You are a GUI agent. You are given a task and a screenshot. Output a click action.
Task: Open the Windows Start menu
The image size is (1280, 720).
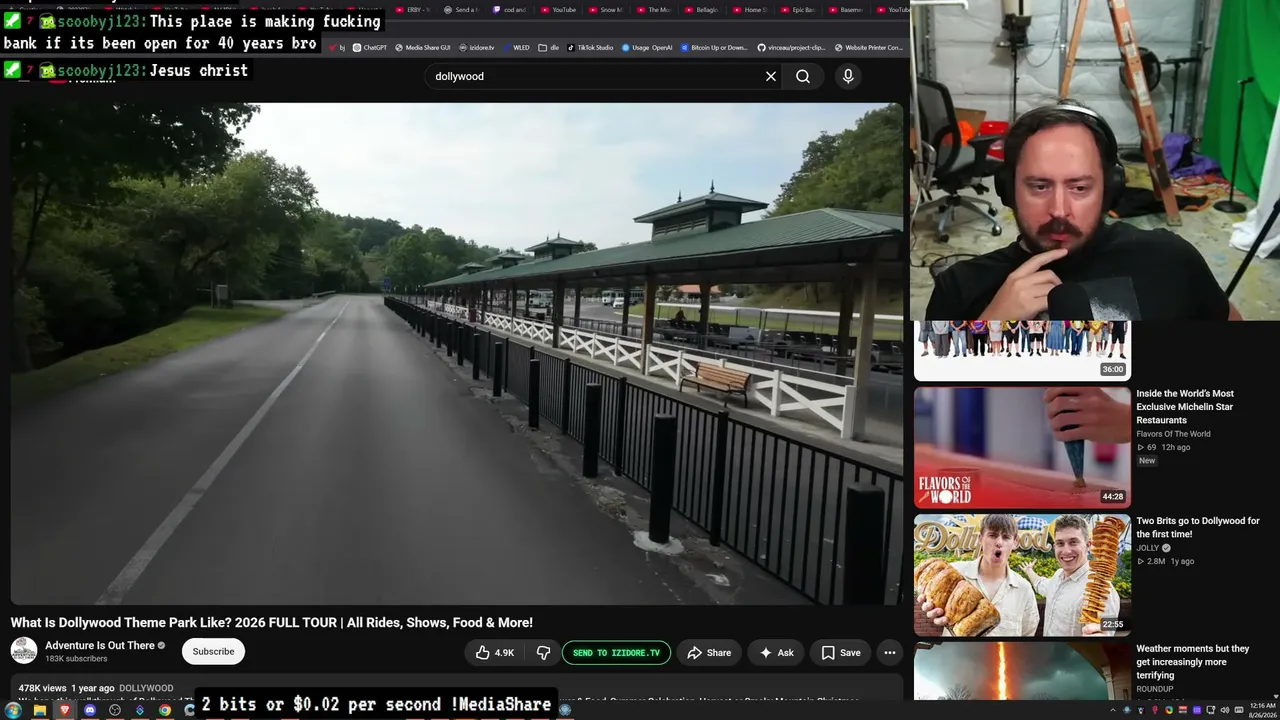tap(13, 711)
